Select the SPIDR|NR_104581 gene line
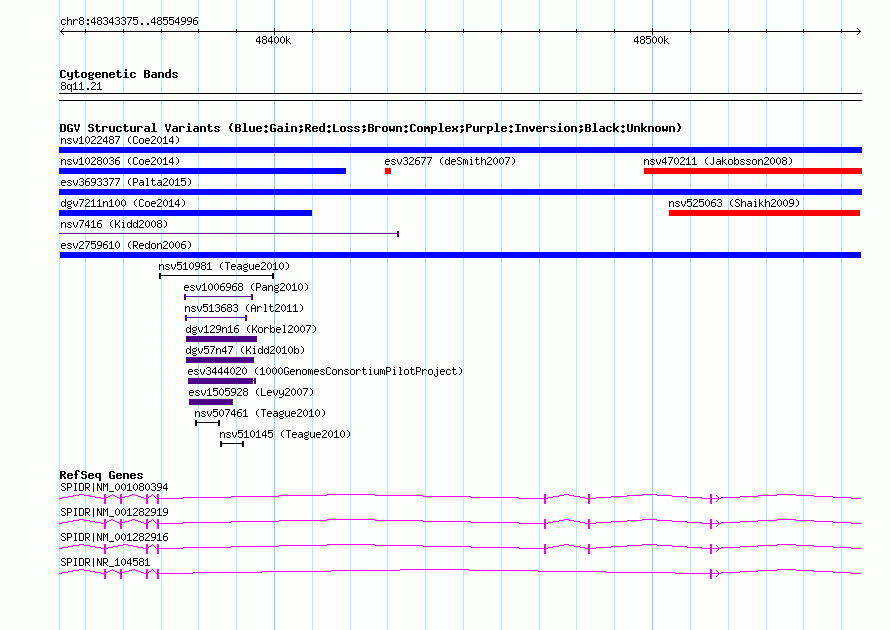 460,573
